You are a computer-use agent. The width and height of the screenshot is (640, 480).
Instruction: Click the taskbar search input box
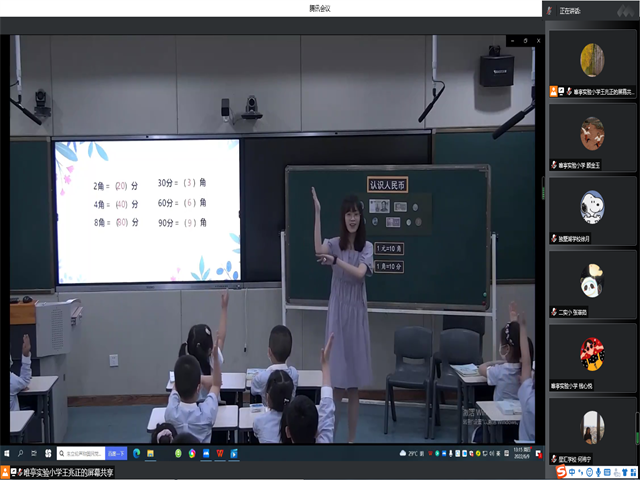tap(81, 453)
